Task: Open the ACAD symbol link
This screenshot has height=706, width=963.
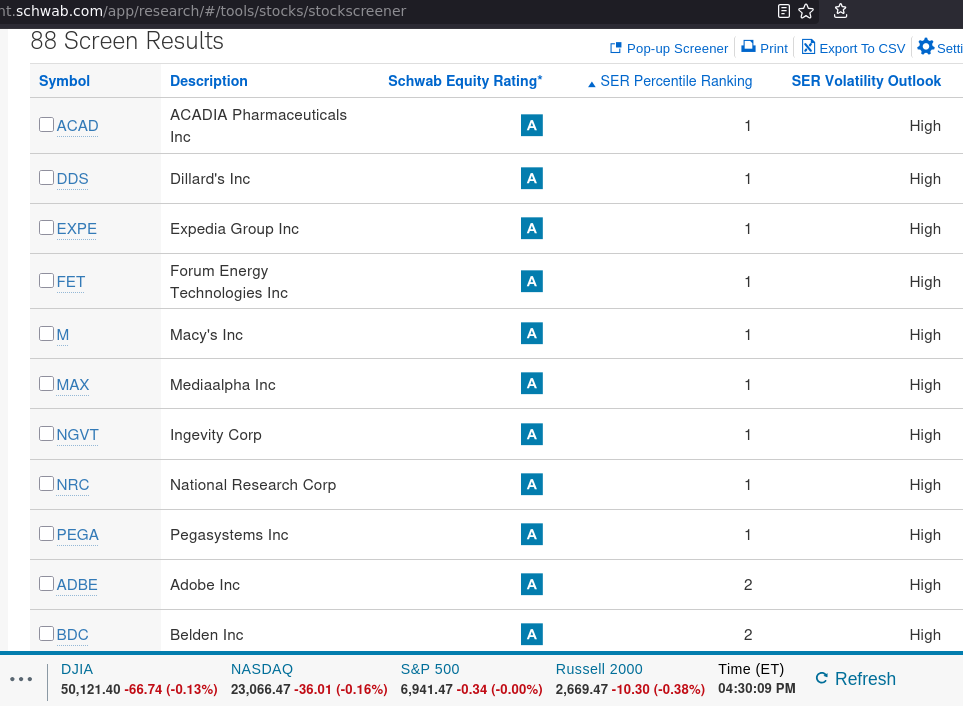Action: coord(77,126)
